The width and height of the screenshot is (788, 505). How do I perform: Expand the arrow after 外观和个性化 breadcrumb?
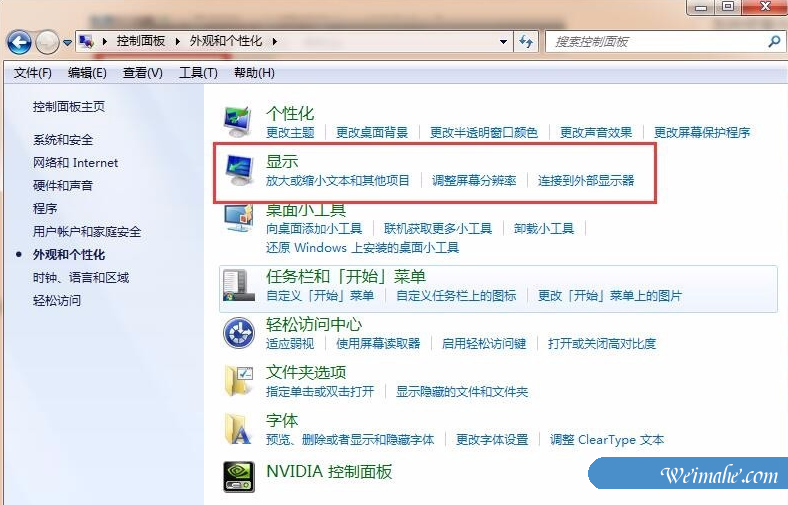click(274, 41)
